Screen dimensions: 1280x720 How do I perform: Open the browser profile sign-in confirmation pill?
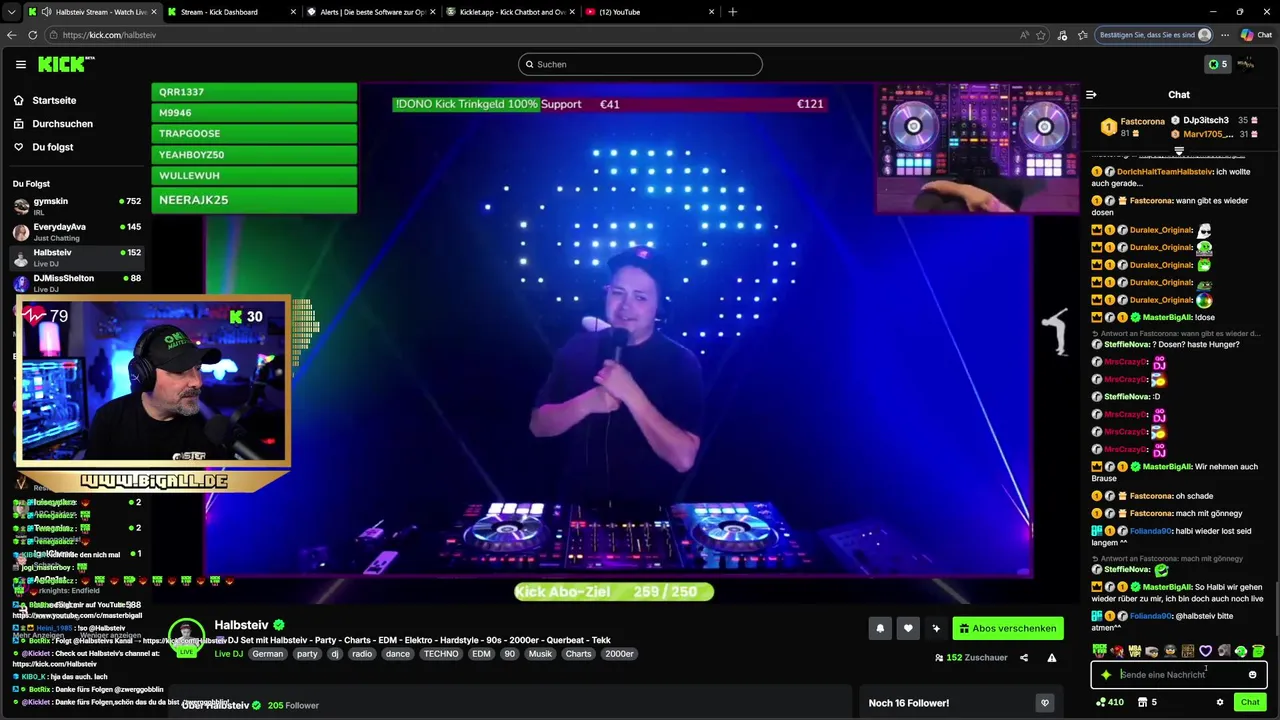[1155, 35]
